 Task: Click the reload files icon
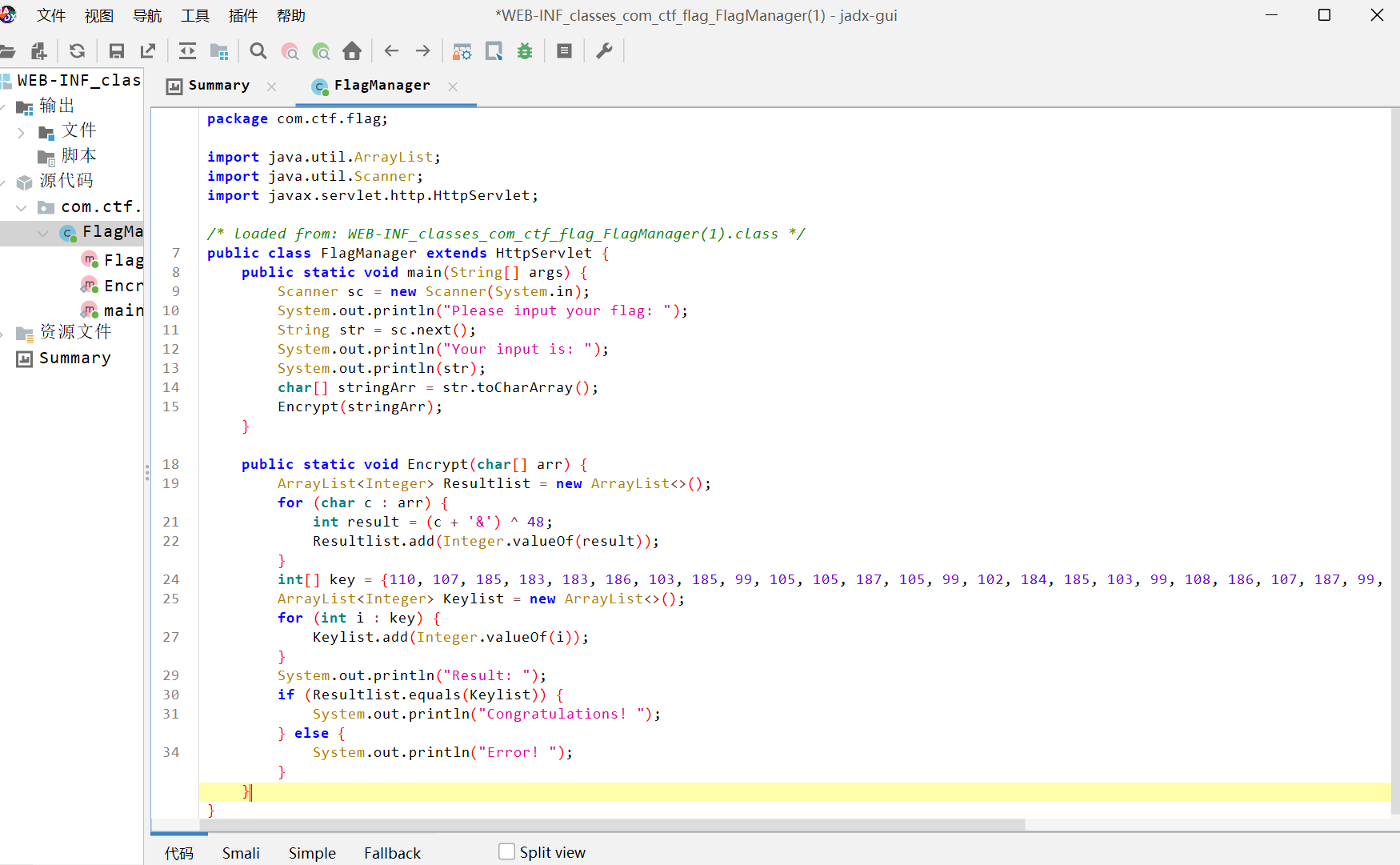(x=77, y=51)
